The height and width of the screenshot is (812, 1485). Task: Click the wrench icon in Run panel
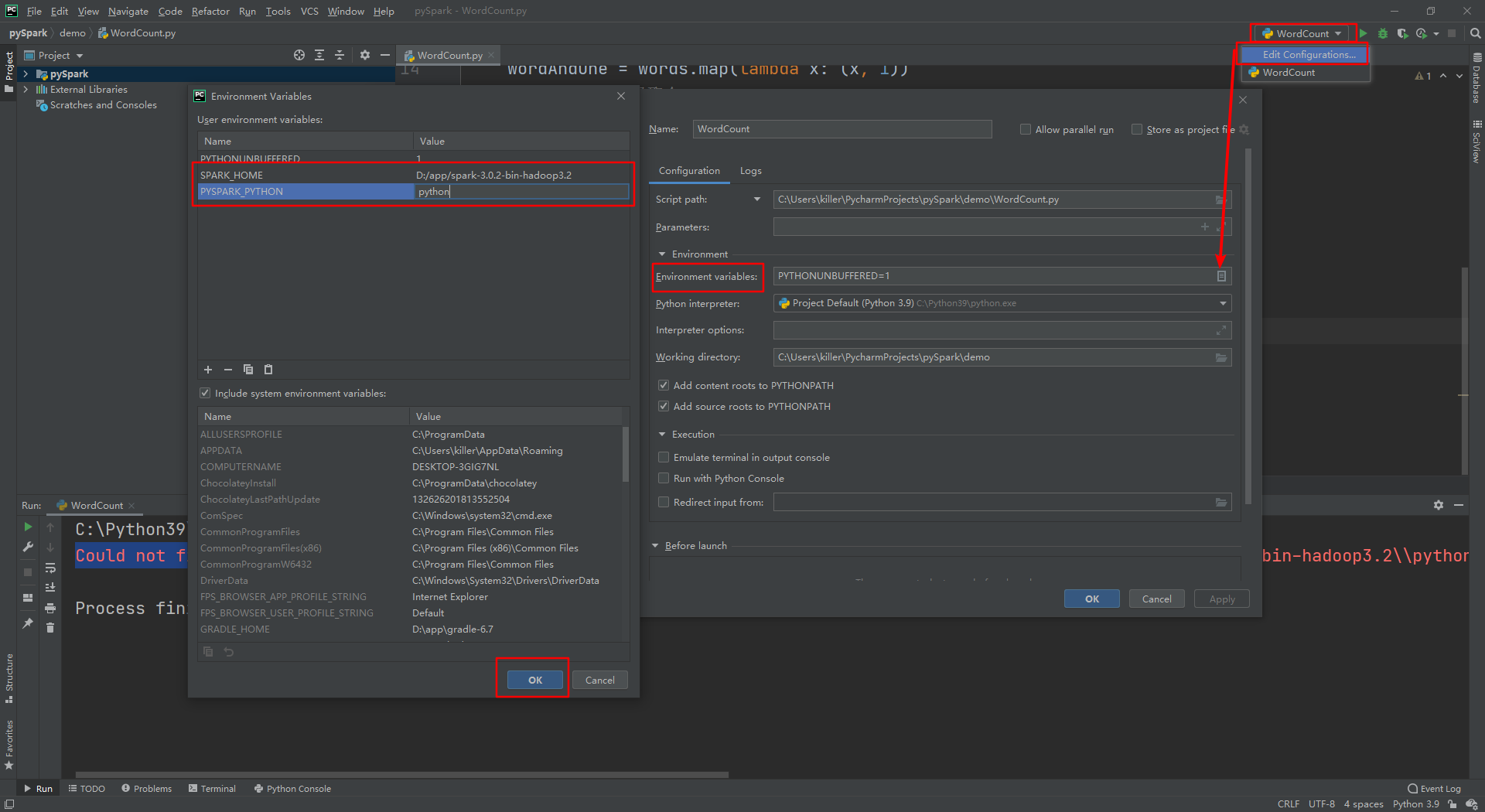pyautogui.click(x=28, y=547)
